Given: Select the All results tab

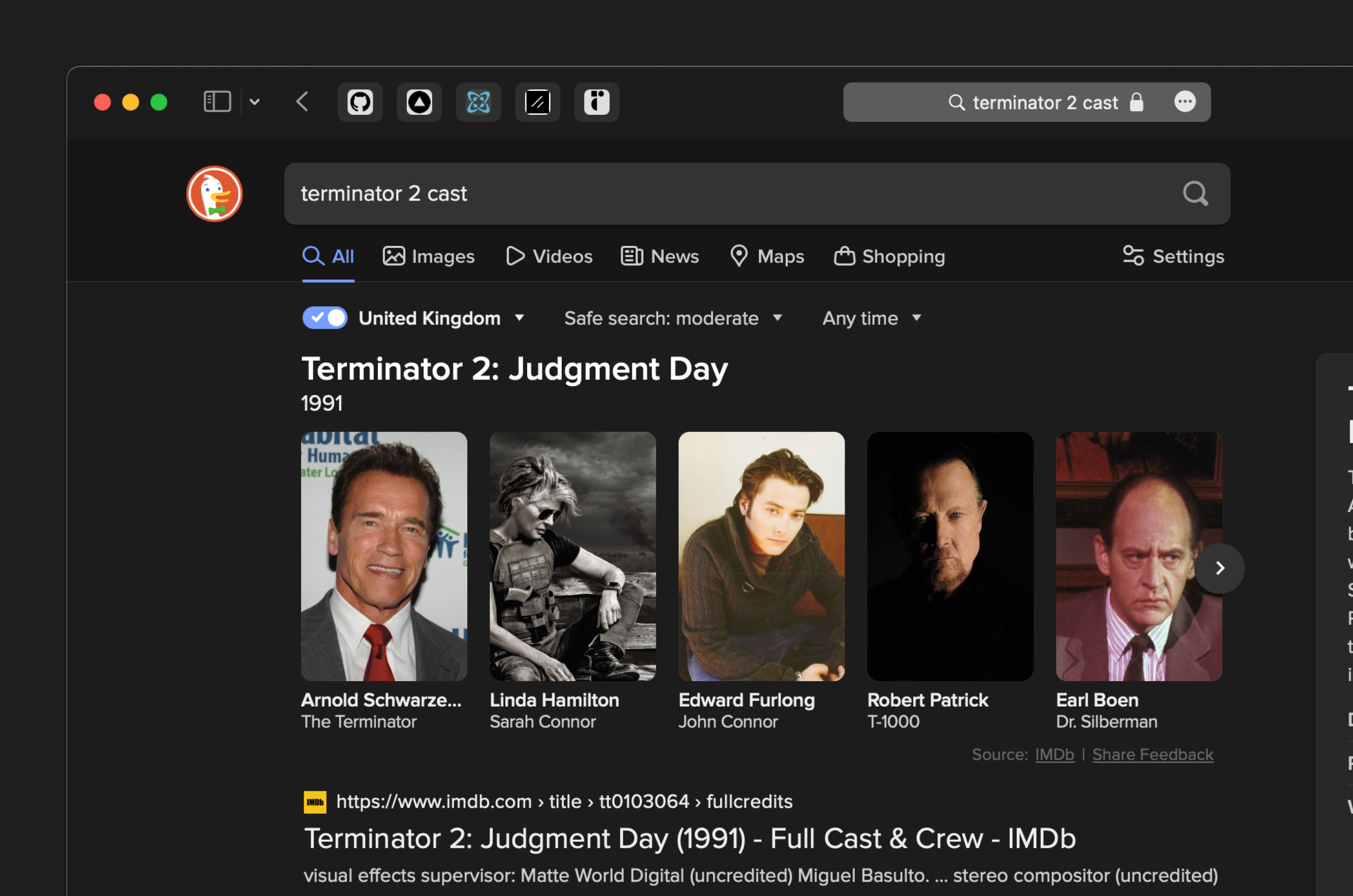Looking at the screenshot, I should (328, 256).
